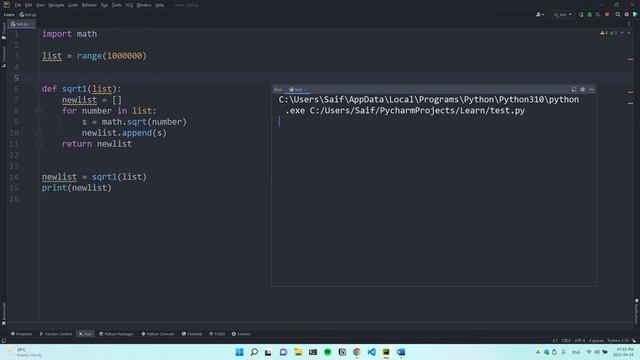Click the test.py path link in console

click(417, 111)
